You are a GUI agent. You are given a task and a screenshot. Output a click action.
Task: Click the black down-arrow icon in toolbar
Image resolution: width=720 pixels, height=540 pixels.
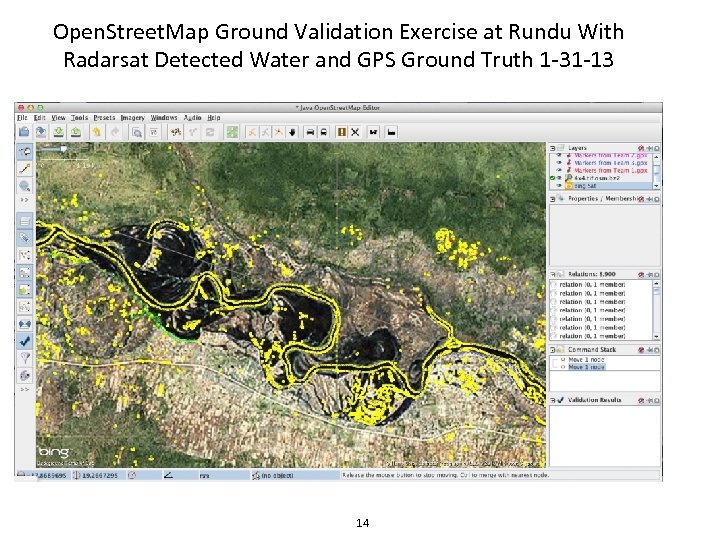[x=292, y=132]
